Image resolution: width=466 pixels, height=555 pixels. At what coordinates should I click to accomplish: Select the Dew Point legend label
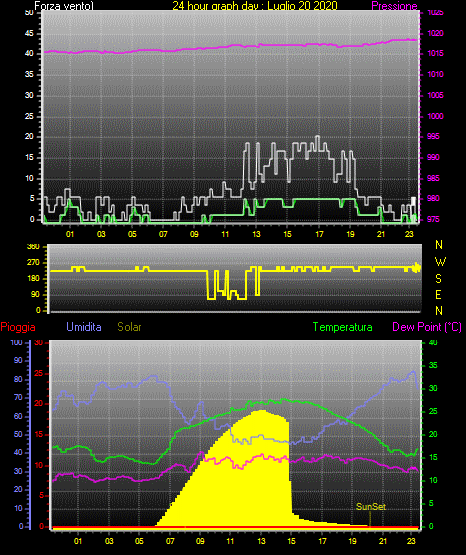click(427, 327)
